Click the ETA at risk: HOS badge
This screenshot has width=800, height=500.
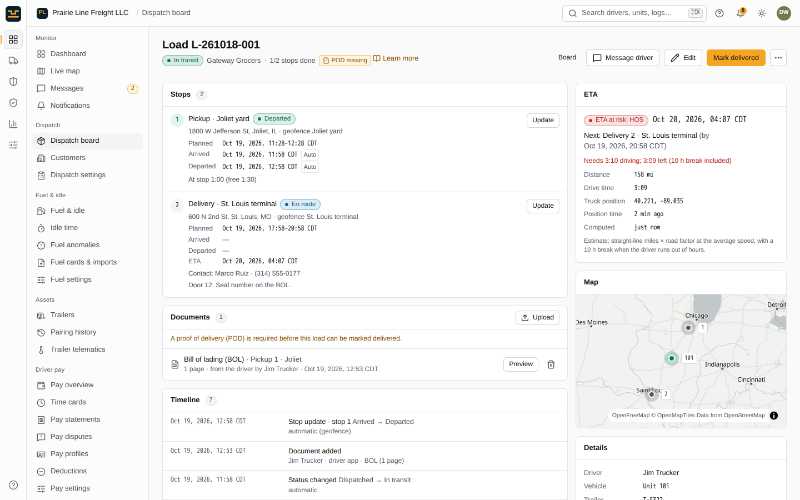coord(616,120)
